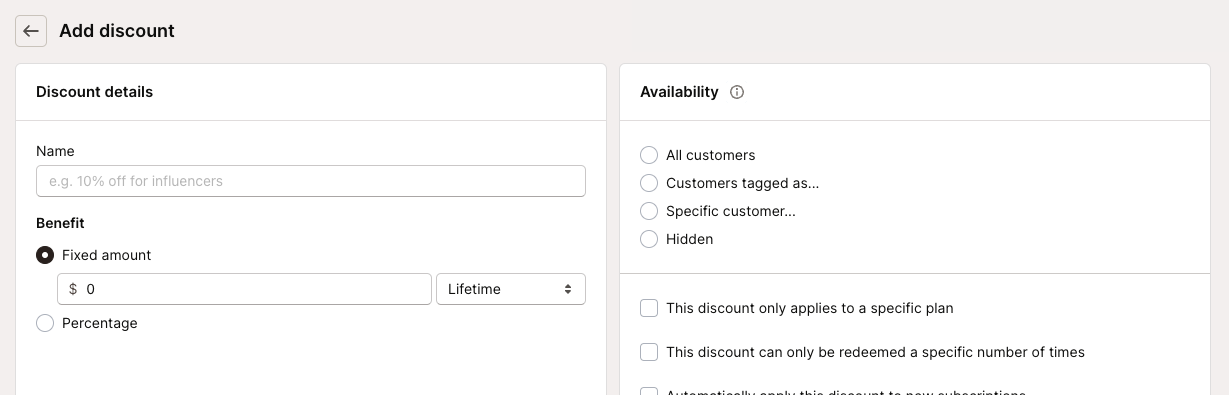Check redeemed a specific number of times
This screenshot has width=1229, height=395.
[x=649, y=352]
